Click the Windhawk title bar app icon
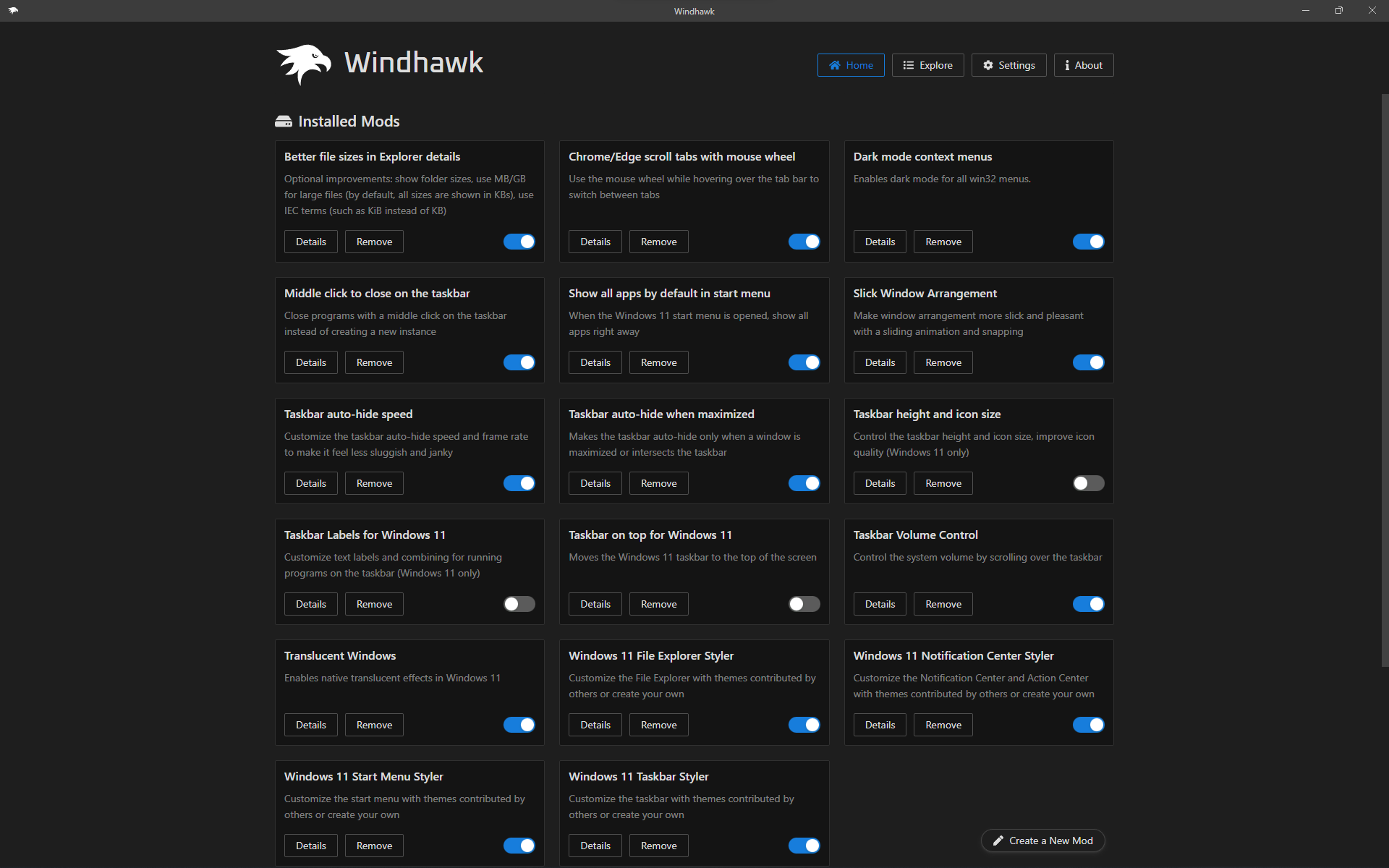 tap(13, 11)
